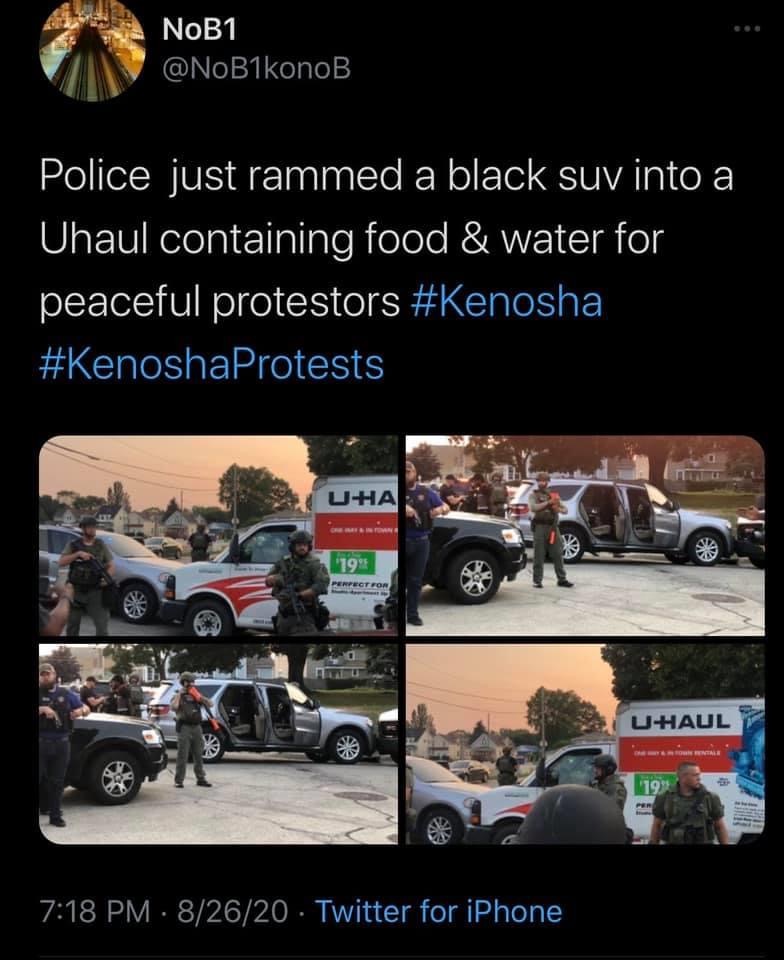Image resolution: width=784 pixels, height=960 pixels.
Task: Click the 7:18 PM timestamp
Action: pos(95,912)
